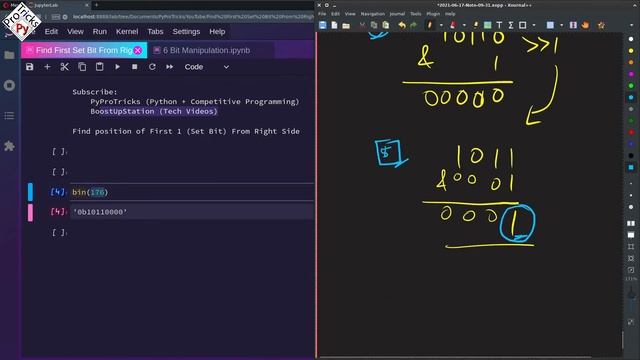Click the browser address bar
Image resolution: width=640 pixels, height=360 pixels.
(192, 17)
